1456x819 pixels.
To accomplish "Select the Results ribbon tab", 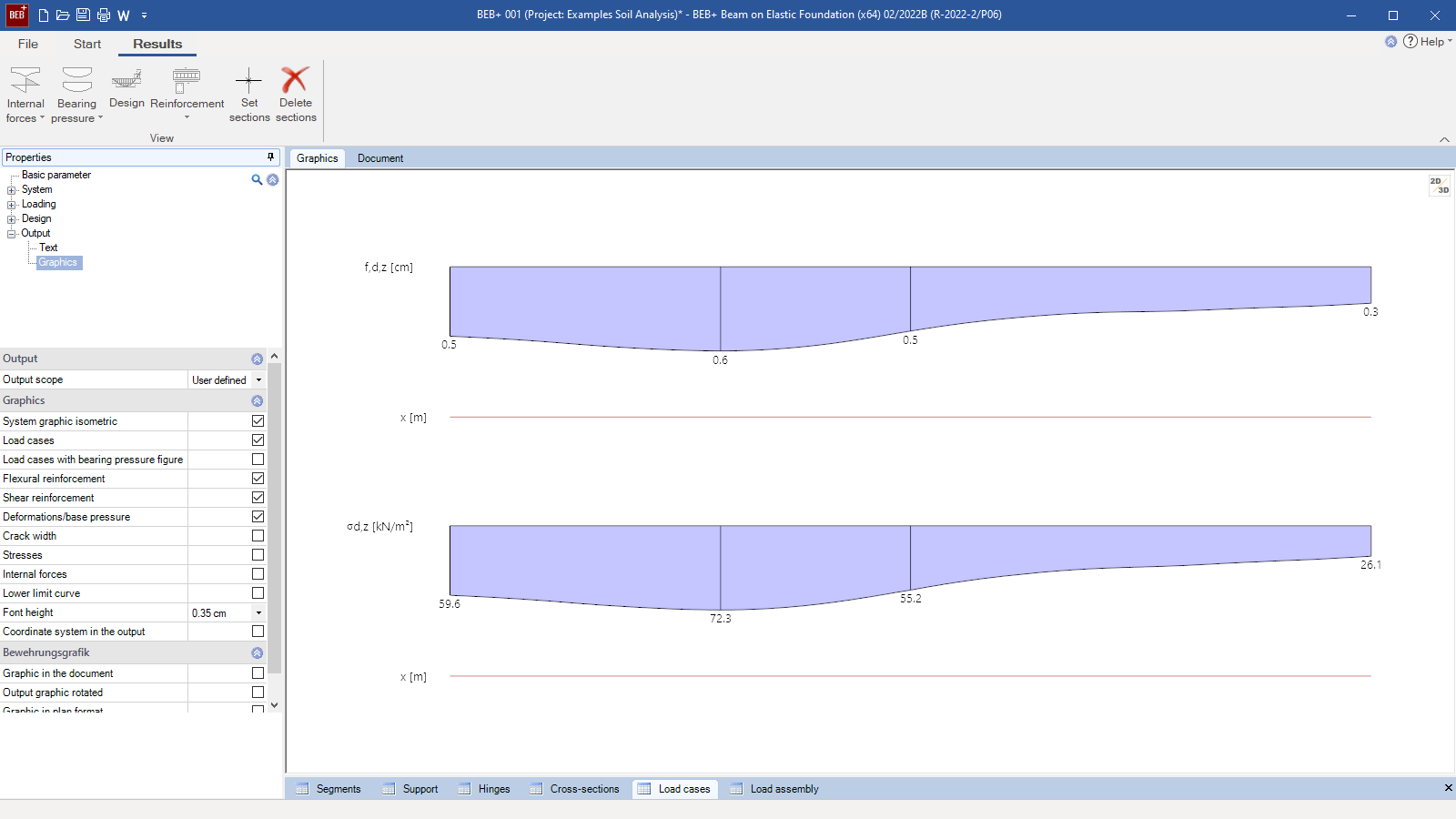I will pyautogui.click(x=157, y=44).
